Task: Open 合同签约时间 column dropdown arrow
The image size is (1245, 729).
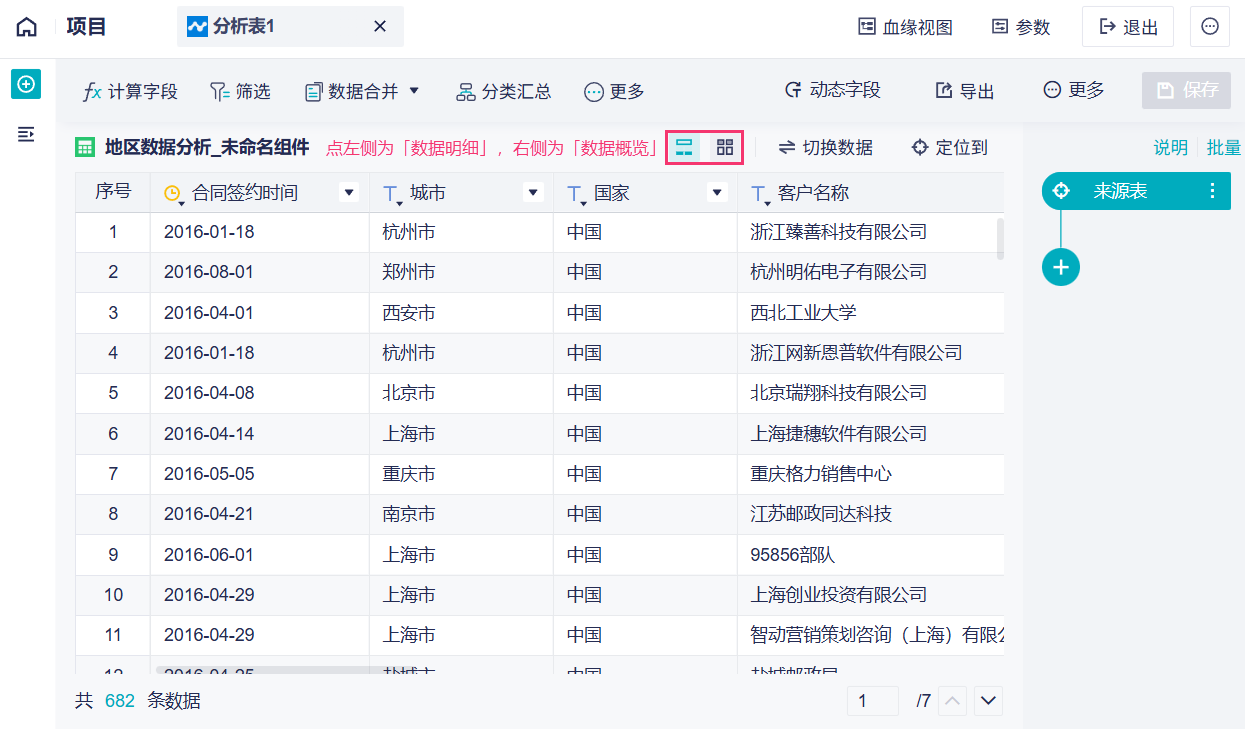Action: tap(349, 193)
